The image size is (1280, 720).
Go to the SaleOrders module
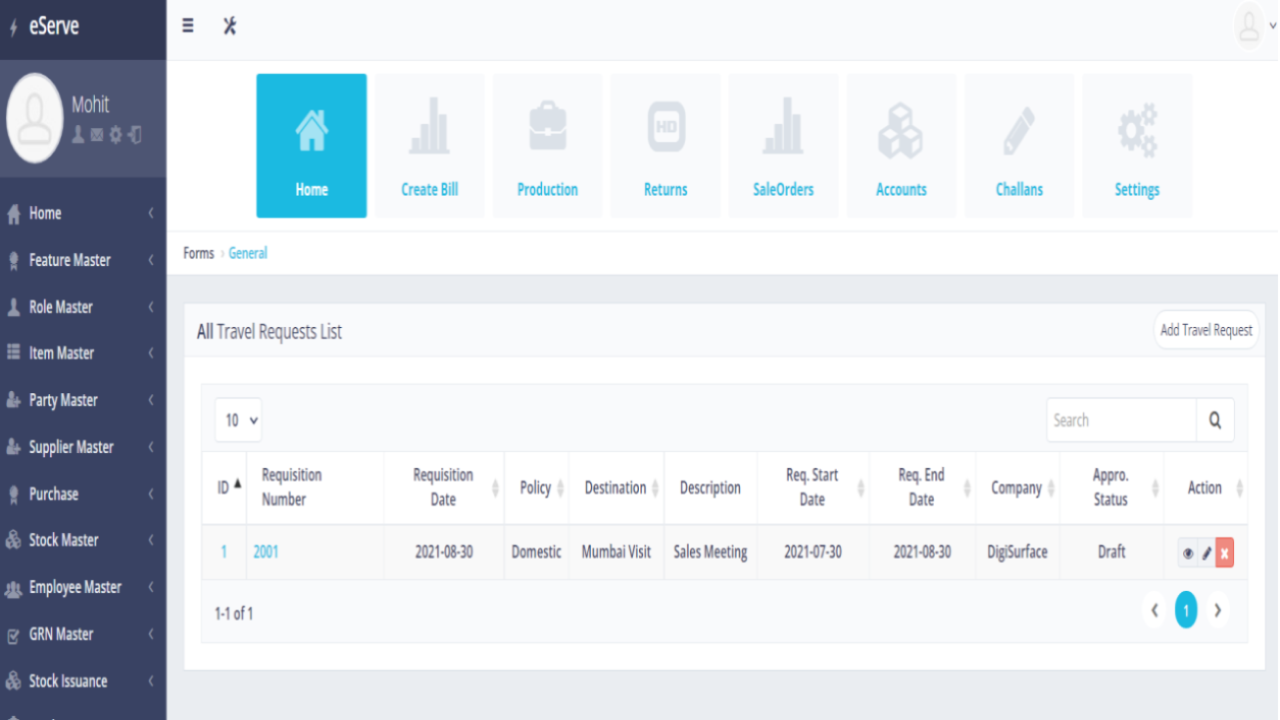[x=783, y=145]
